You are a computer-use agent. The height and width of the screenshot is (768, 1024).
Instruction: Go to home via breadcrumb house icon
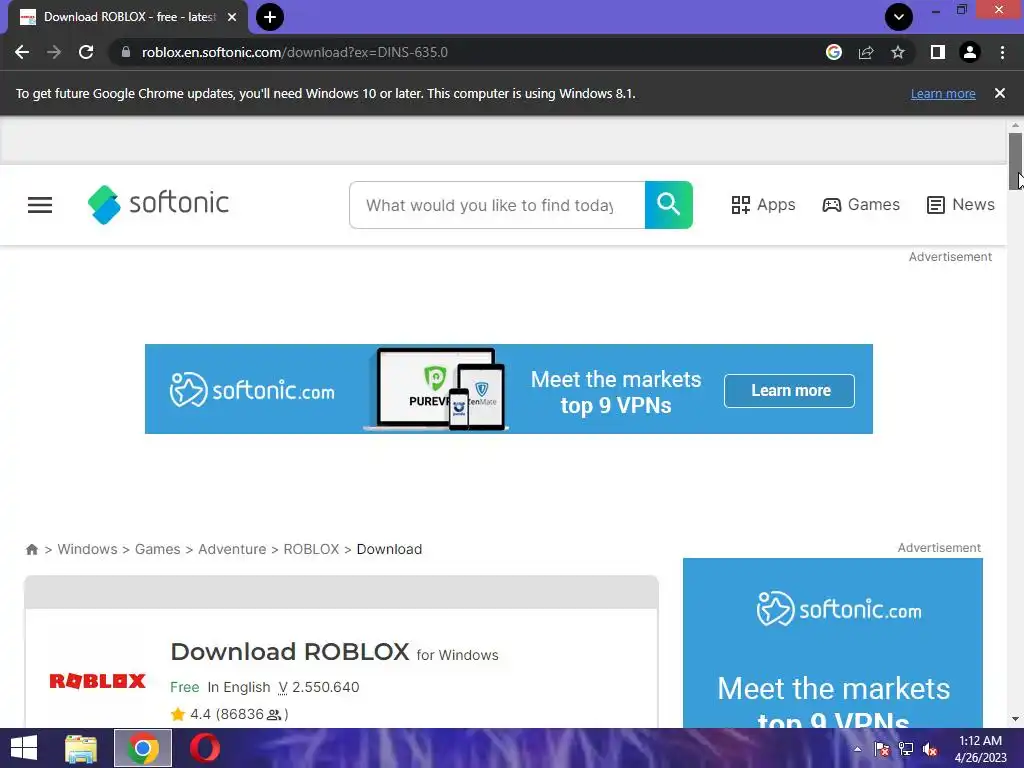click(x=31, y=549)
